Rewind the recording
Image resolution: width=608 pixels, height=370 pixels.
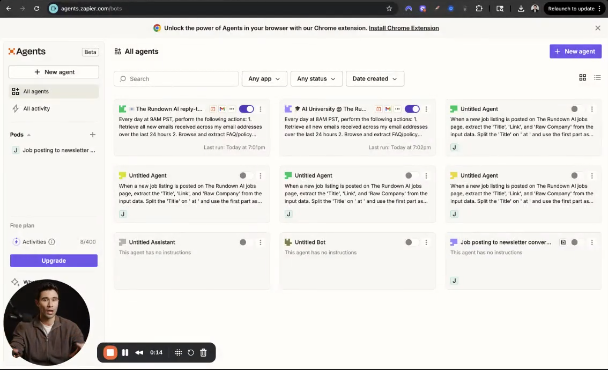pos(139,353)
